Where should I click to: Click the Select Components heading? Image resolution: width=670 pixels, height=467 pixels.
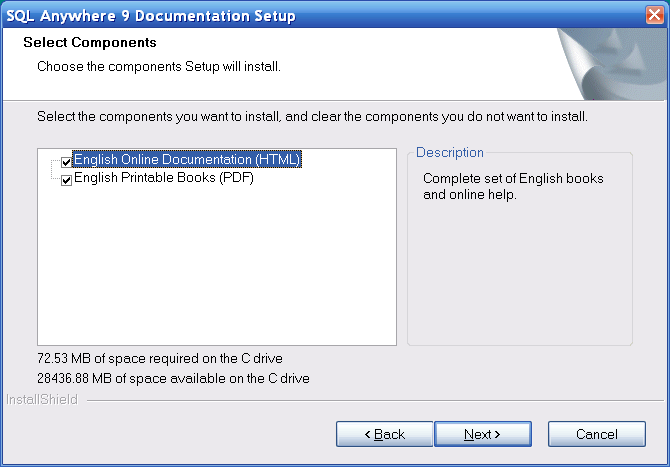90,43
